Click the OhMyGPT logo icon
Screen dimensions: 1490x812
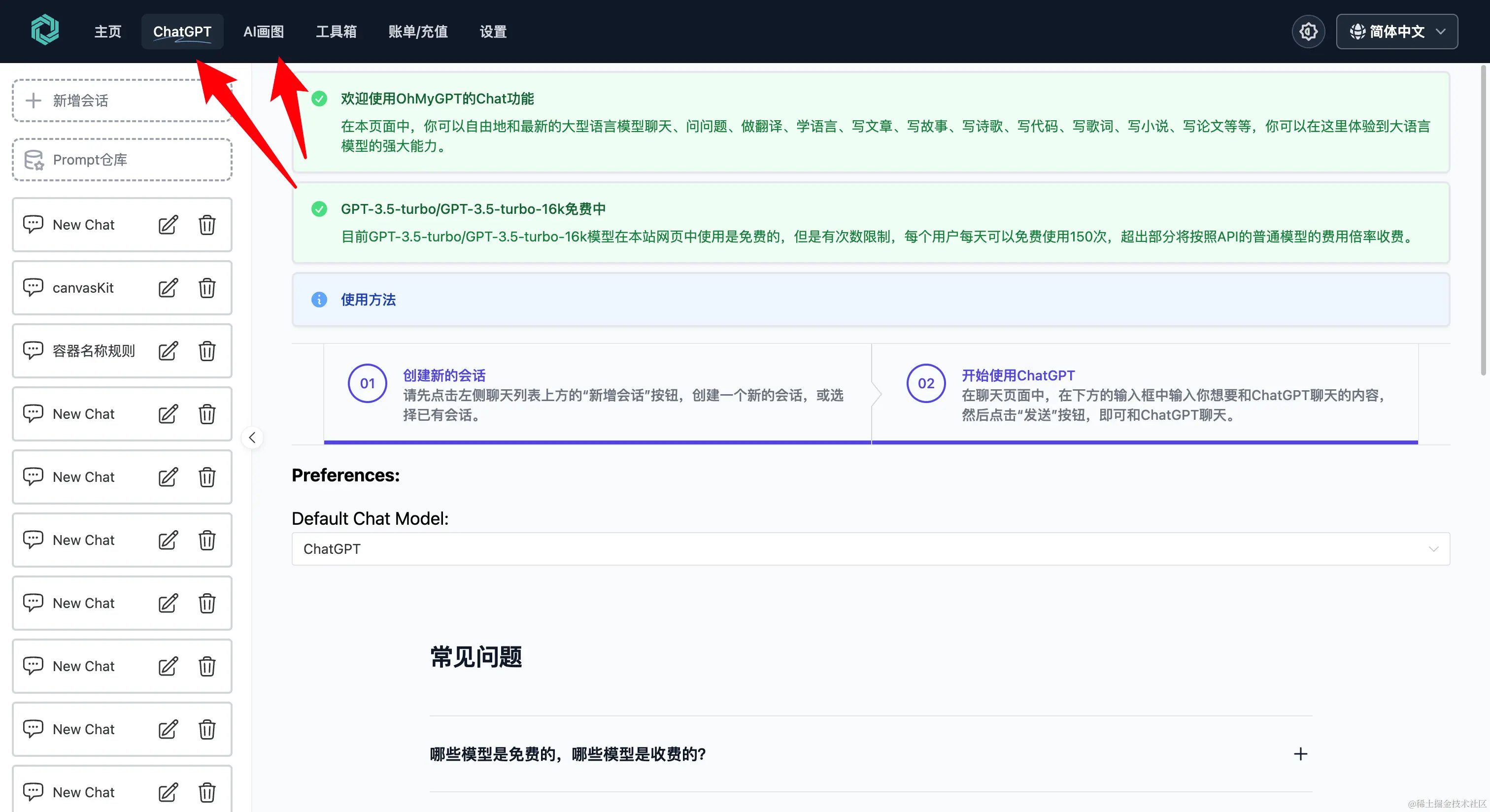(x=45, y=31)
